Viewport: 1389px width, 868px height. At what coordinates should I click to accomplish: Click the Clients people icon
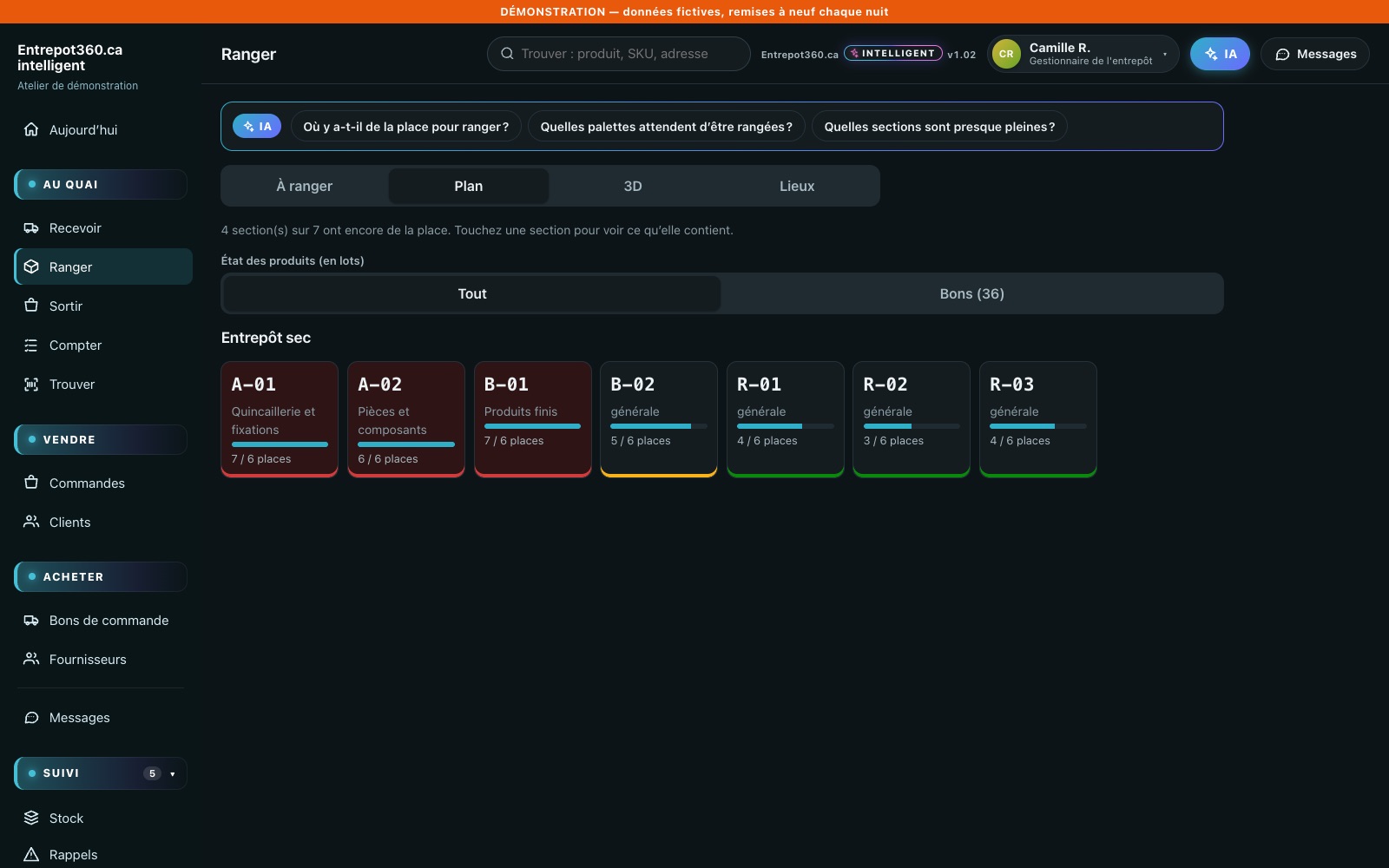click(31, 522)
